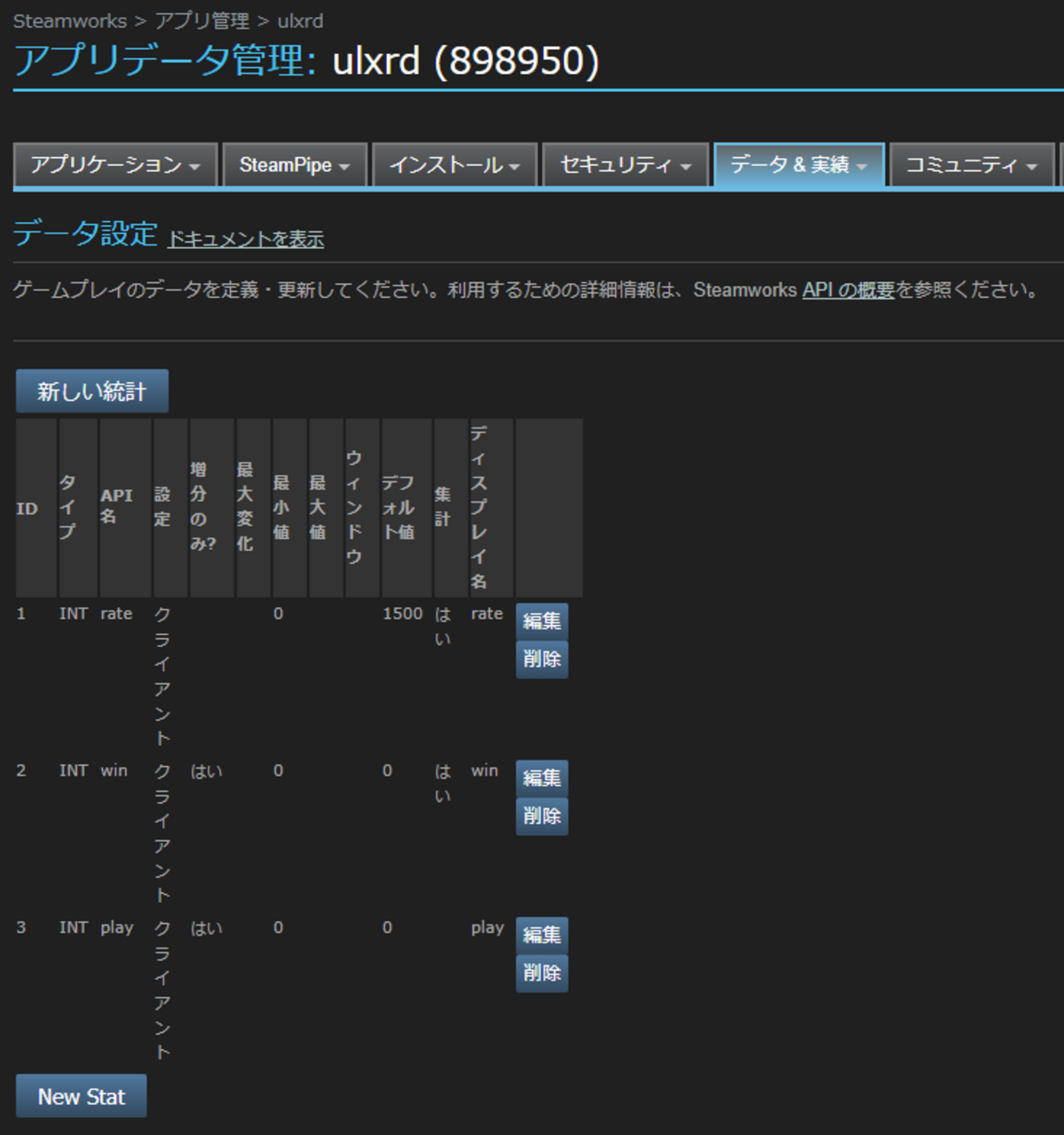1064x1135 pixels.
Task: Select the default value 1500 cell
Action: (403, 614)
